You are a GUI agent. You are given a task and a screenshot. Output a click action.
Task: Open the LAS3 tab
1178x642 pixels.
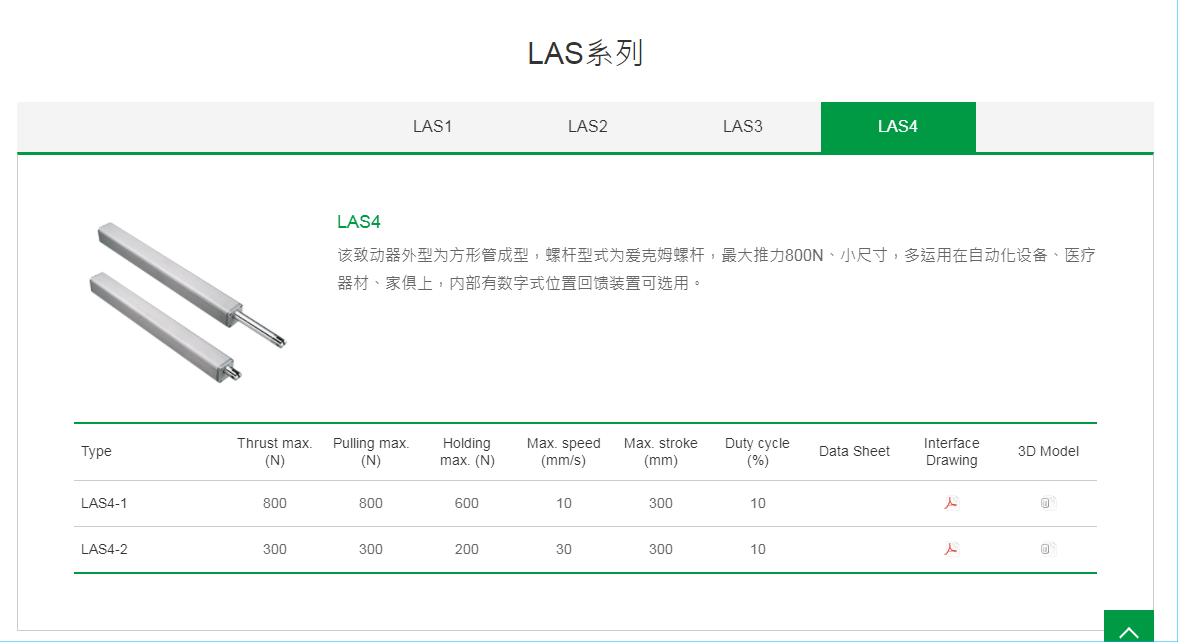(x=742, y=126)
